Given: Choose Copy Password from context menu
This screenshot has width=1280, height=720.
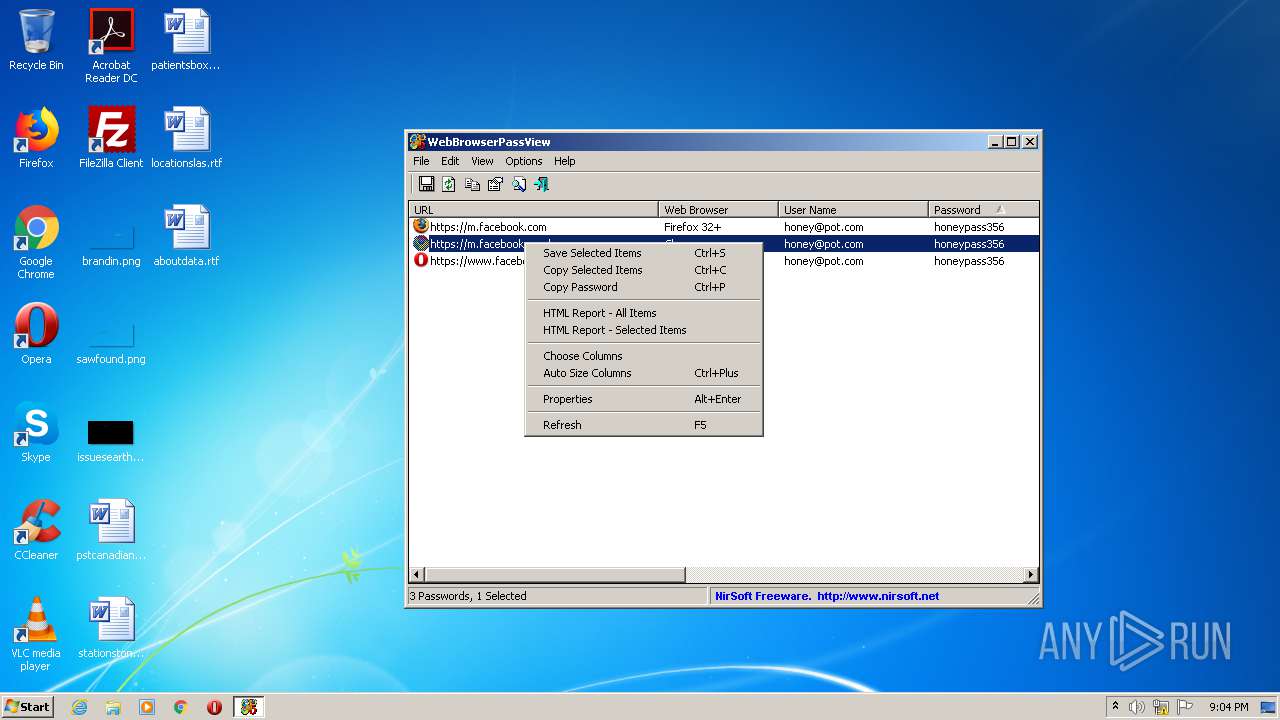Looking at the screenshot, I should click(644, 287).
